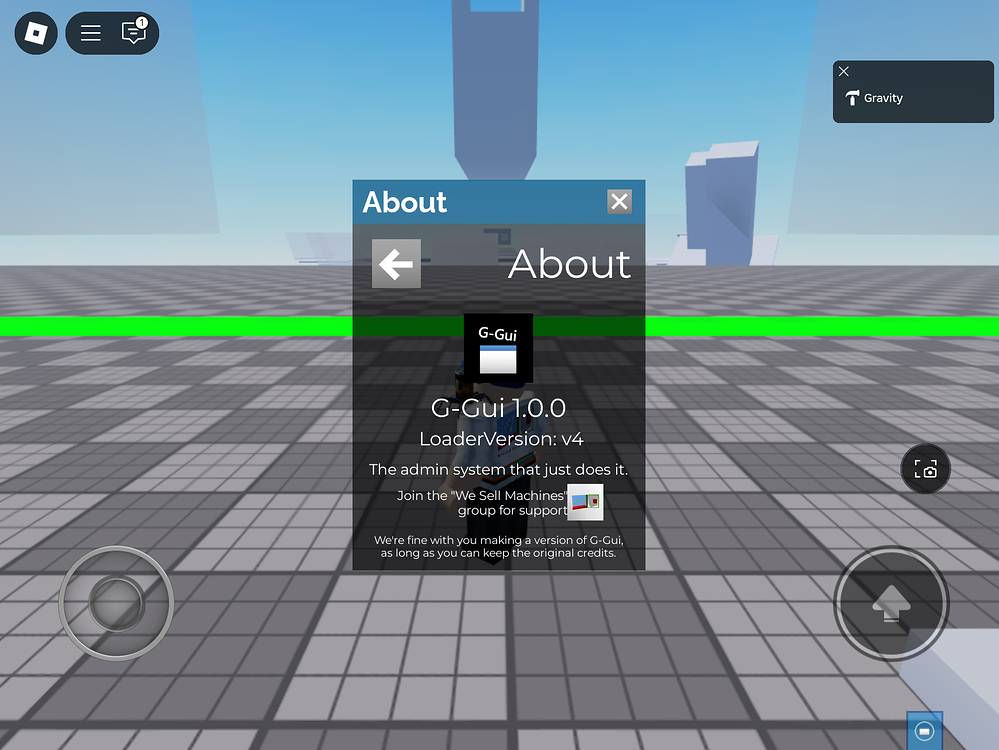Click the About title bar label
This screenshot has width=999, height=750.
(405, 202)
